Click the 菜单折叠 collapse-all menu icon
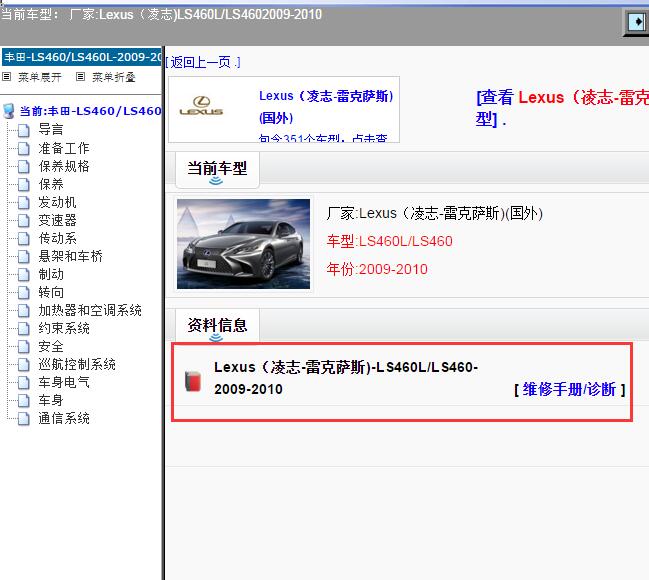Viewport: 649px width, 580px height. click(81, 77)
